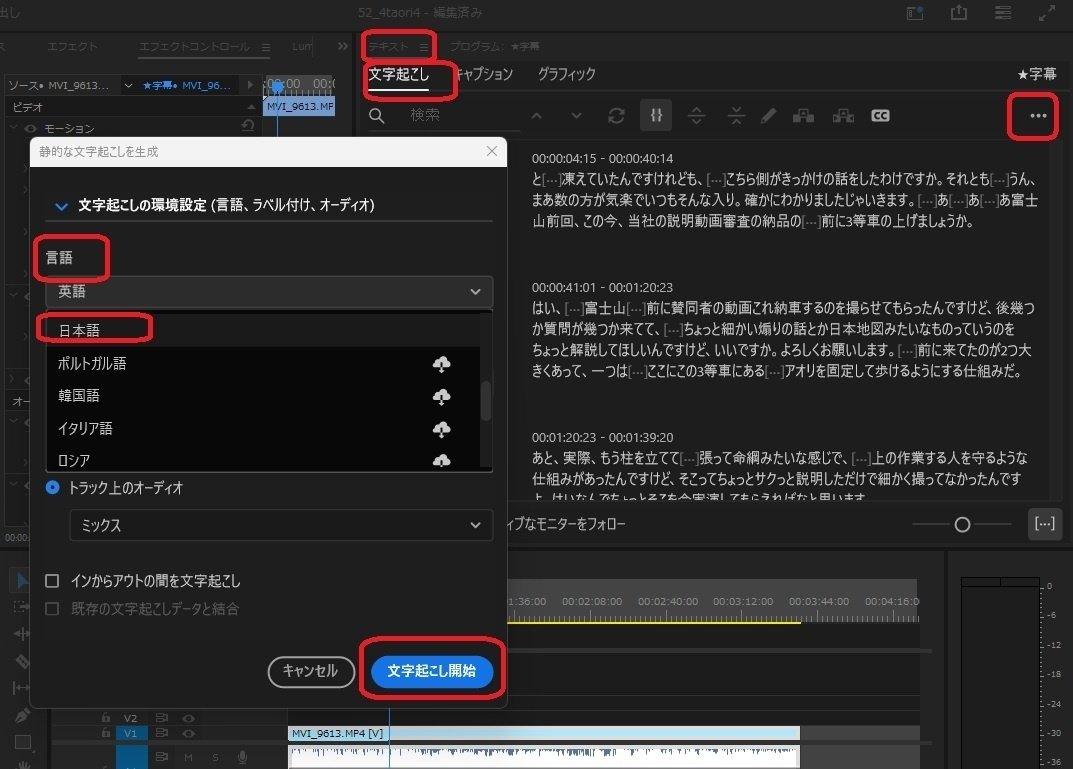This screenshot has height=769, width=1073.
Task: Click the download cloud icon for イタリア語
Action: click(441, 429)
